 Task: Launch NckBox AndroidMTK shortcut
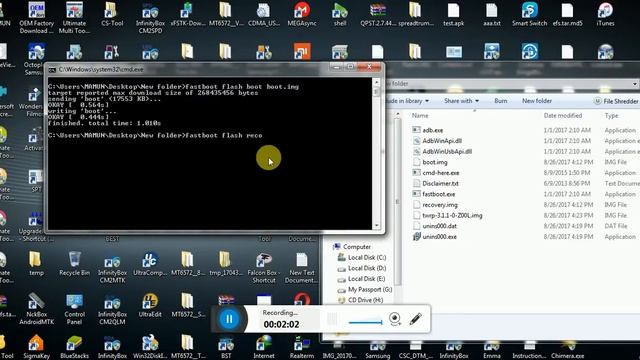click(36, 309)
